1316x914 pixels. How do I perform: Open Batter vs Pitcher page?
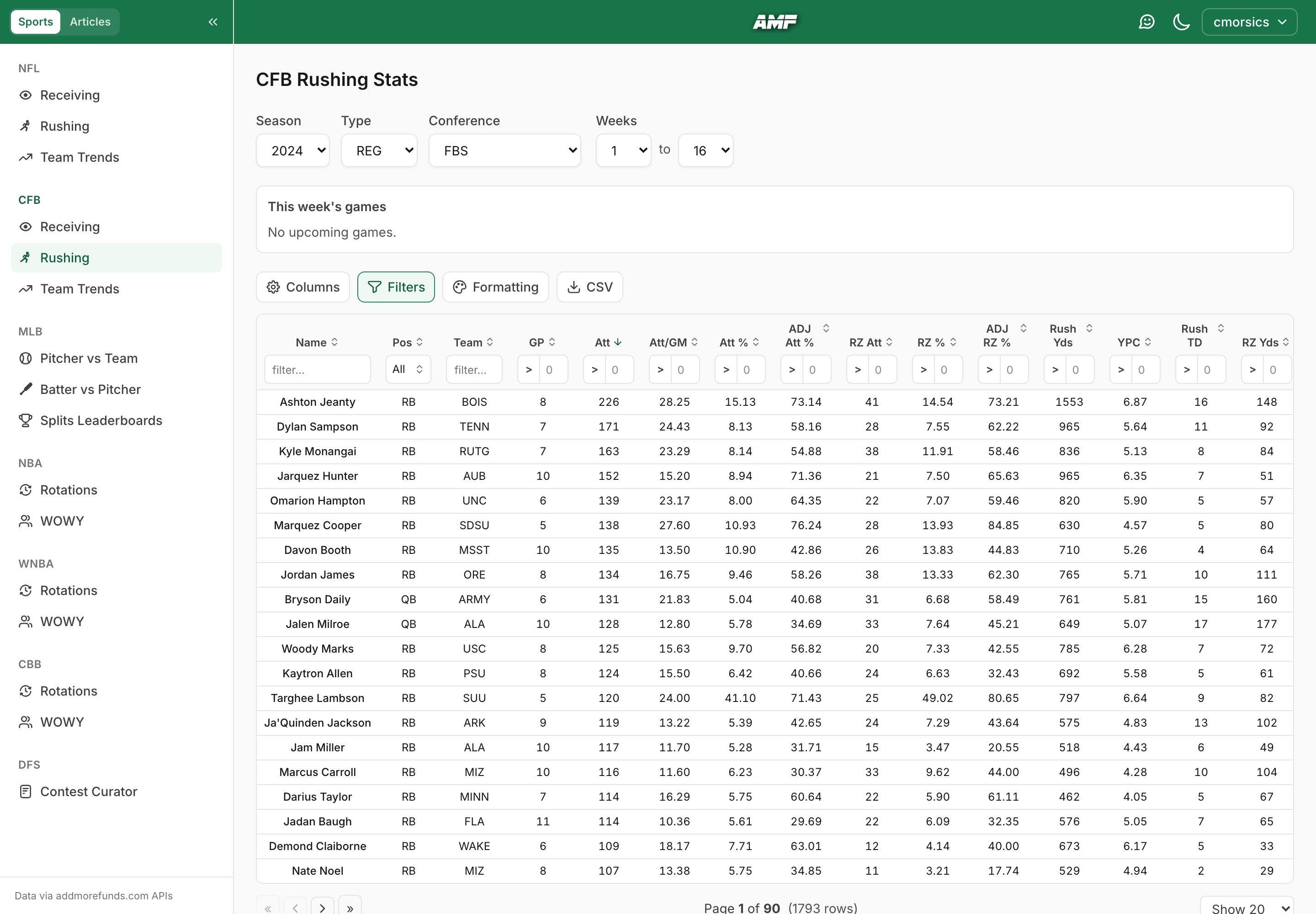116,389
